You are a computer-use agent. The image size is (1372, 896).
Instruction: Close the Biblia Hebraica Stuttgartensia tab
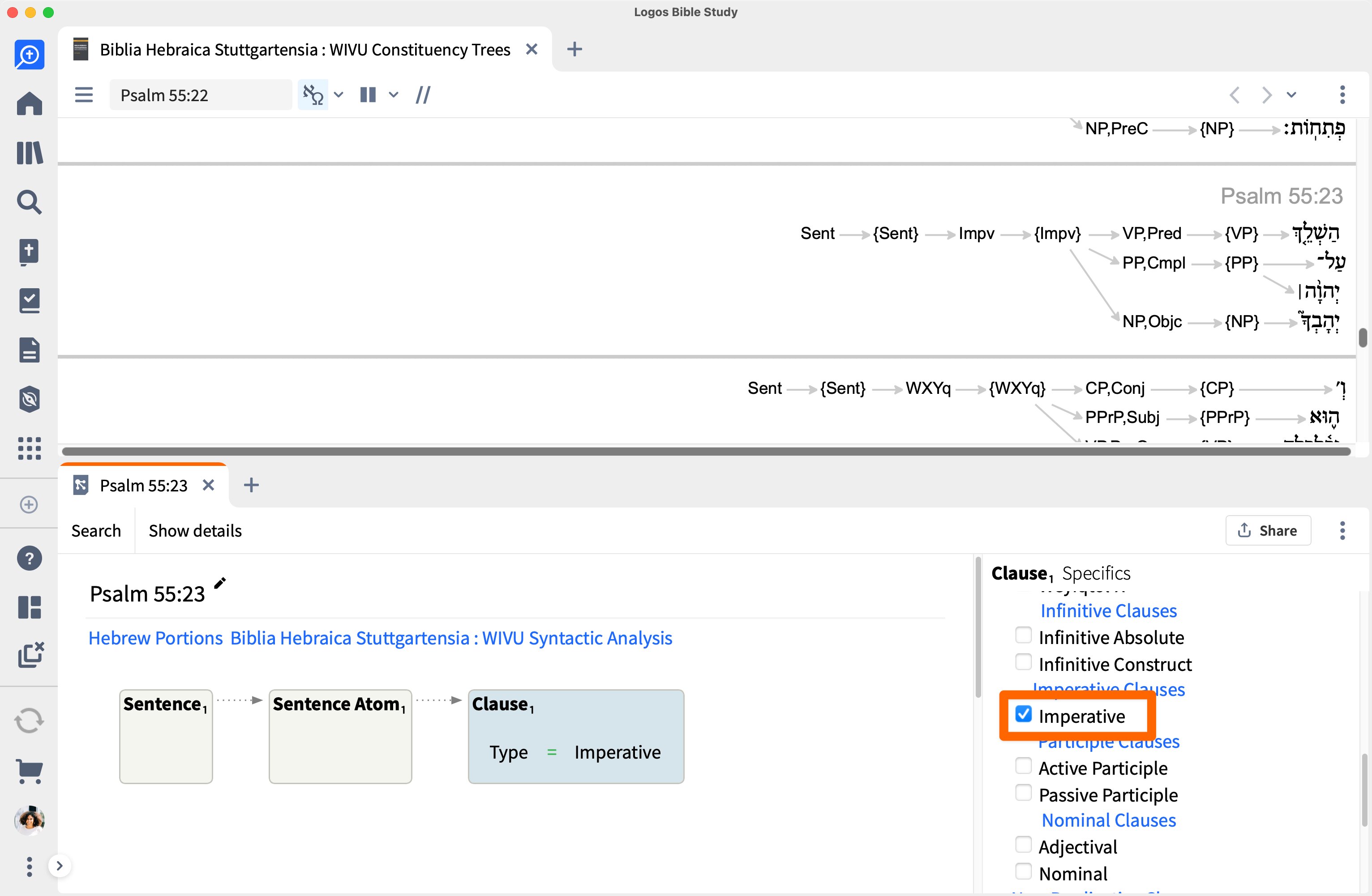(532, 50)
